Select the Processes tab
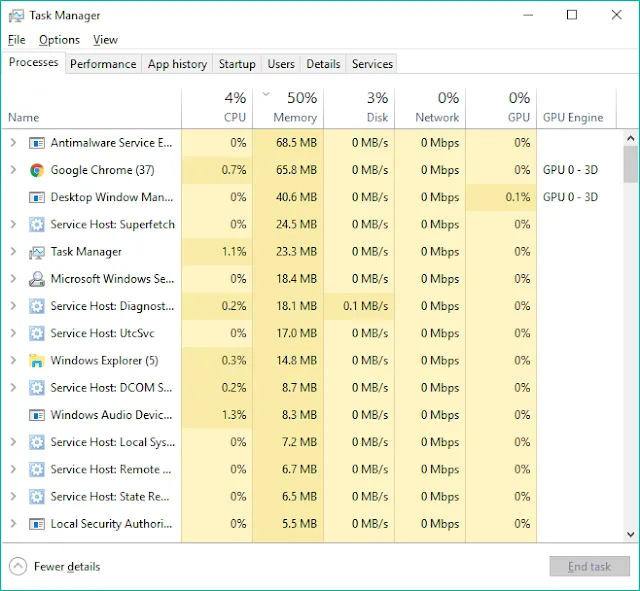 point(33,62)
